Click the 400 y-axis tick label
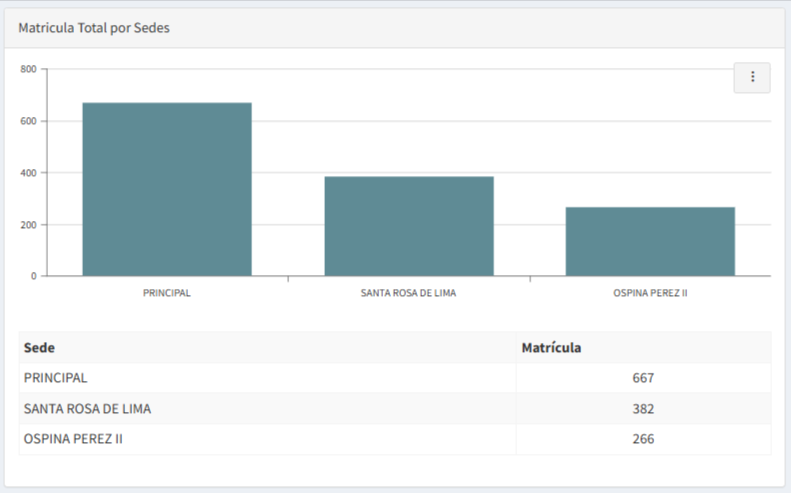791x493 pixels. click(27, 173)
